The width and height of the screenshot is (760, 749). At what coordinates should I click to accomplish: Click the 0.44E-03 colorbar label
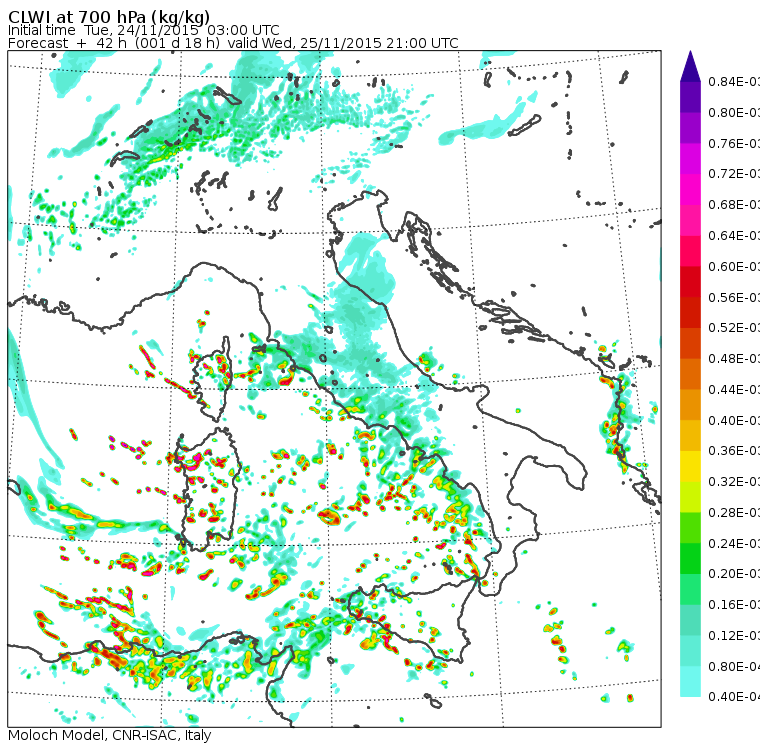pos(733,389)
